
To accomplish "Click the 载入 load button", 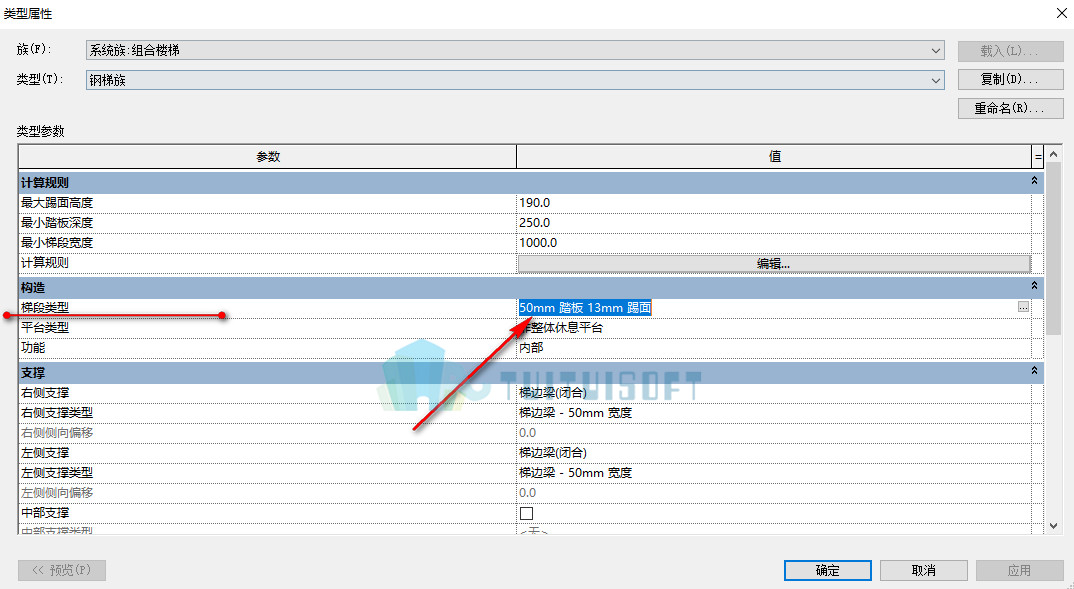I will (1010, 51).
